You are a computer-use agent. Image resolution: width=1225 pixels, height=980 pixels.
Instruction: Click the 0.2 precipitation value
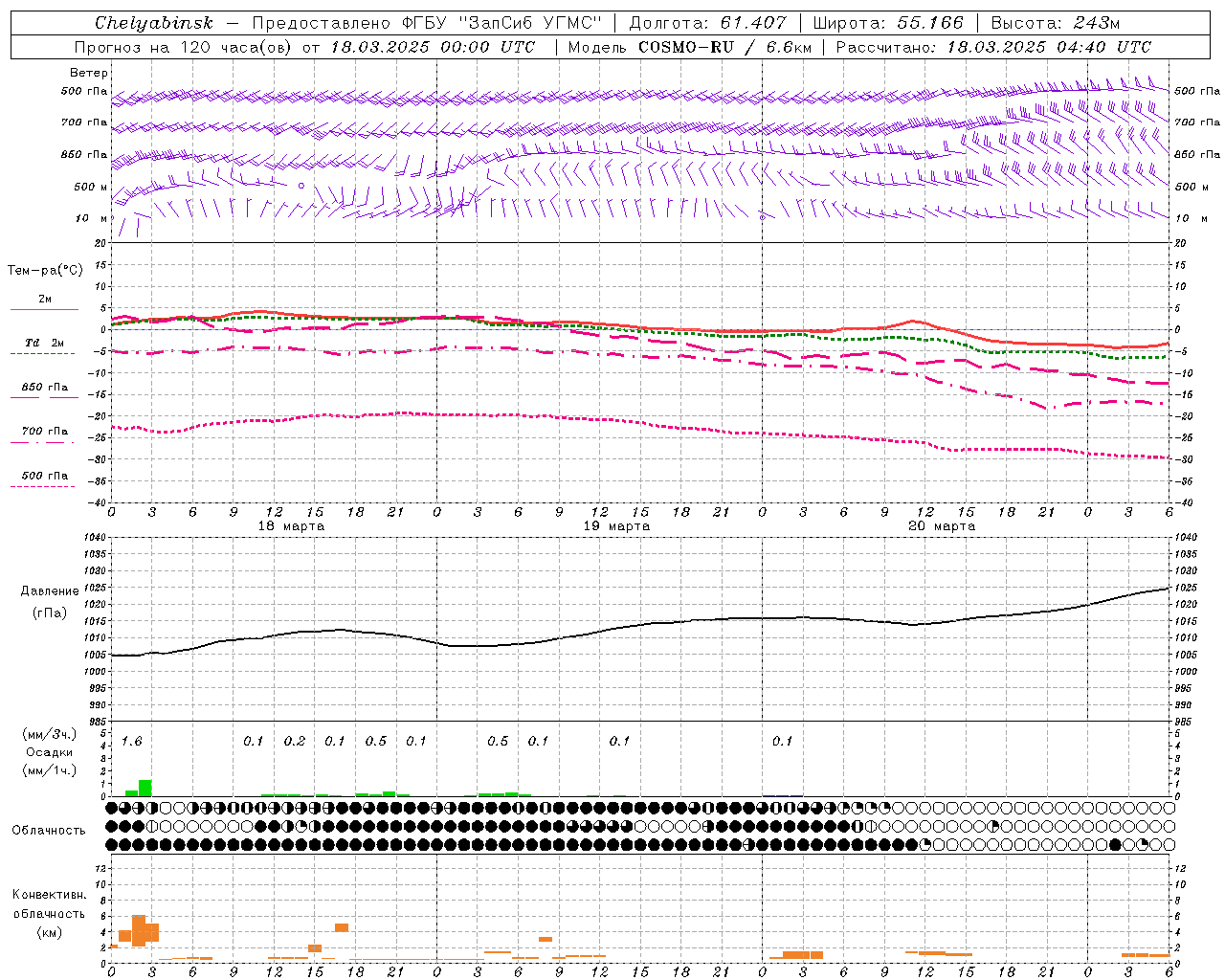(x=295, y=742)
